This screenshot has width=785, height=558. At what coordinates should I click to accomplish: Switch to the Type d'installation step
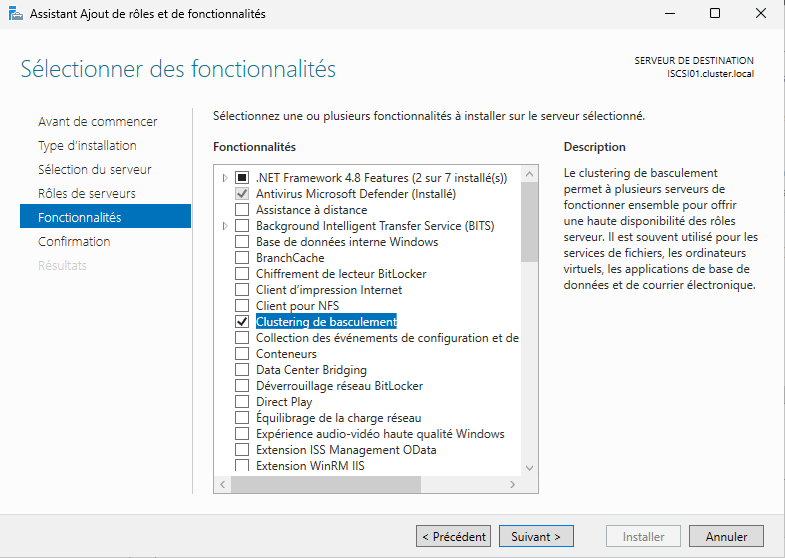[87, 145]
